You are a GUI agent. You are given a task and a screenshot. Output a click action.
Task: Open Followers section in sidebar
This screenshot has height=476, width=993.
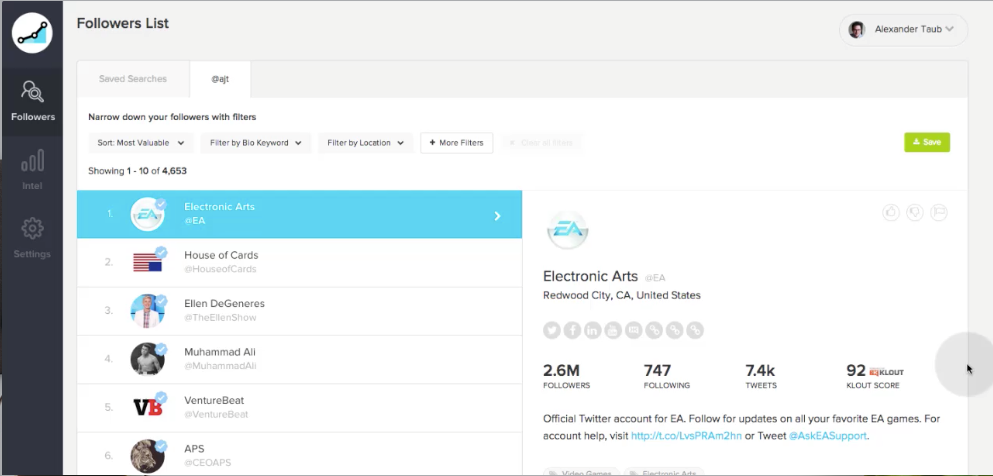[x=32, y=101]
